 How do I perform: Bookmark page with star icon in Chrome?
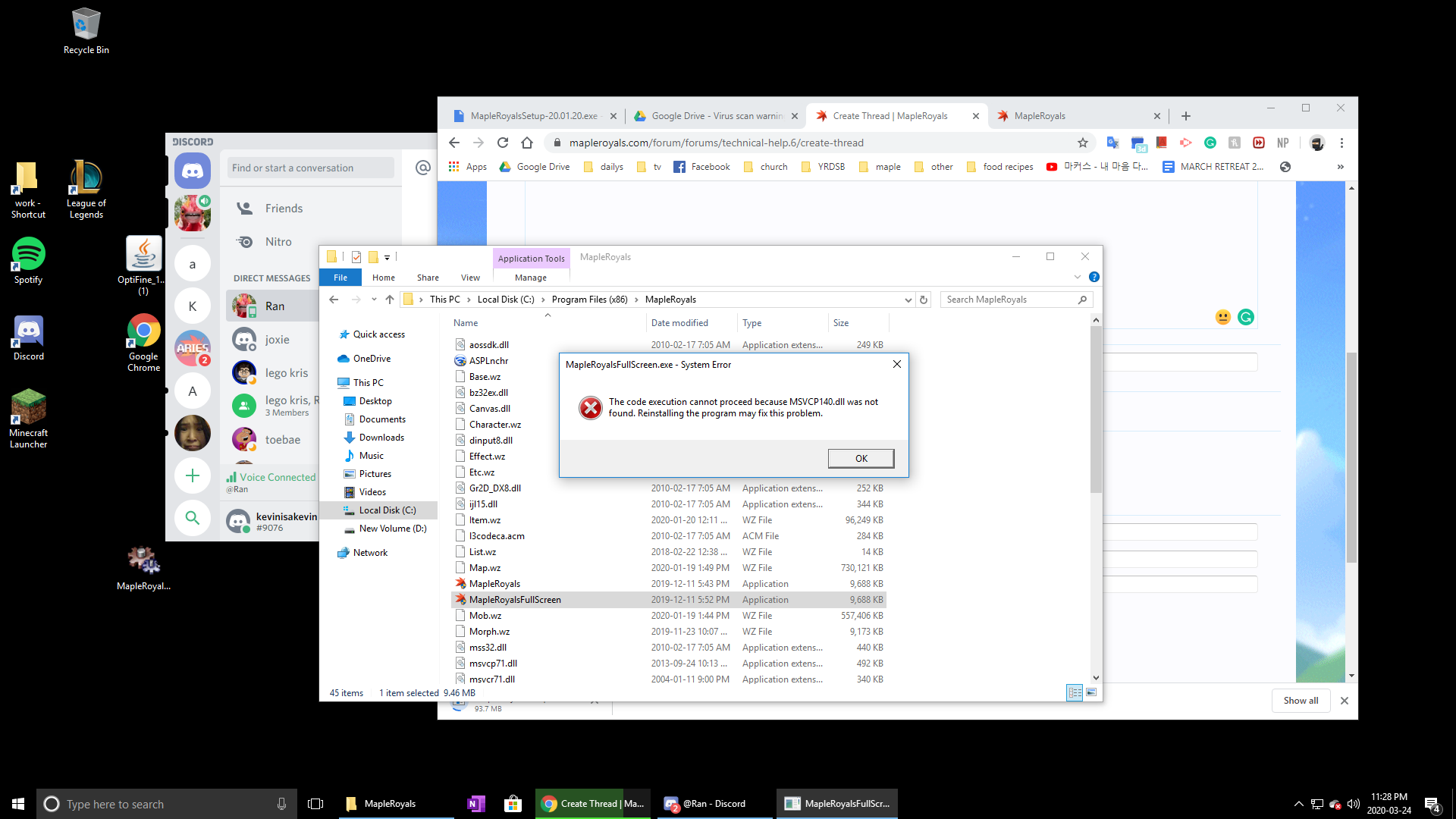[1083, 143]
